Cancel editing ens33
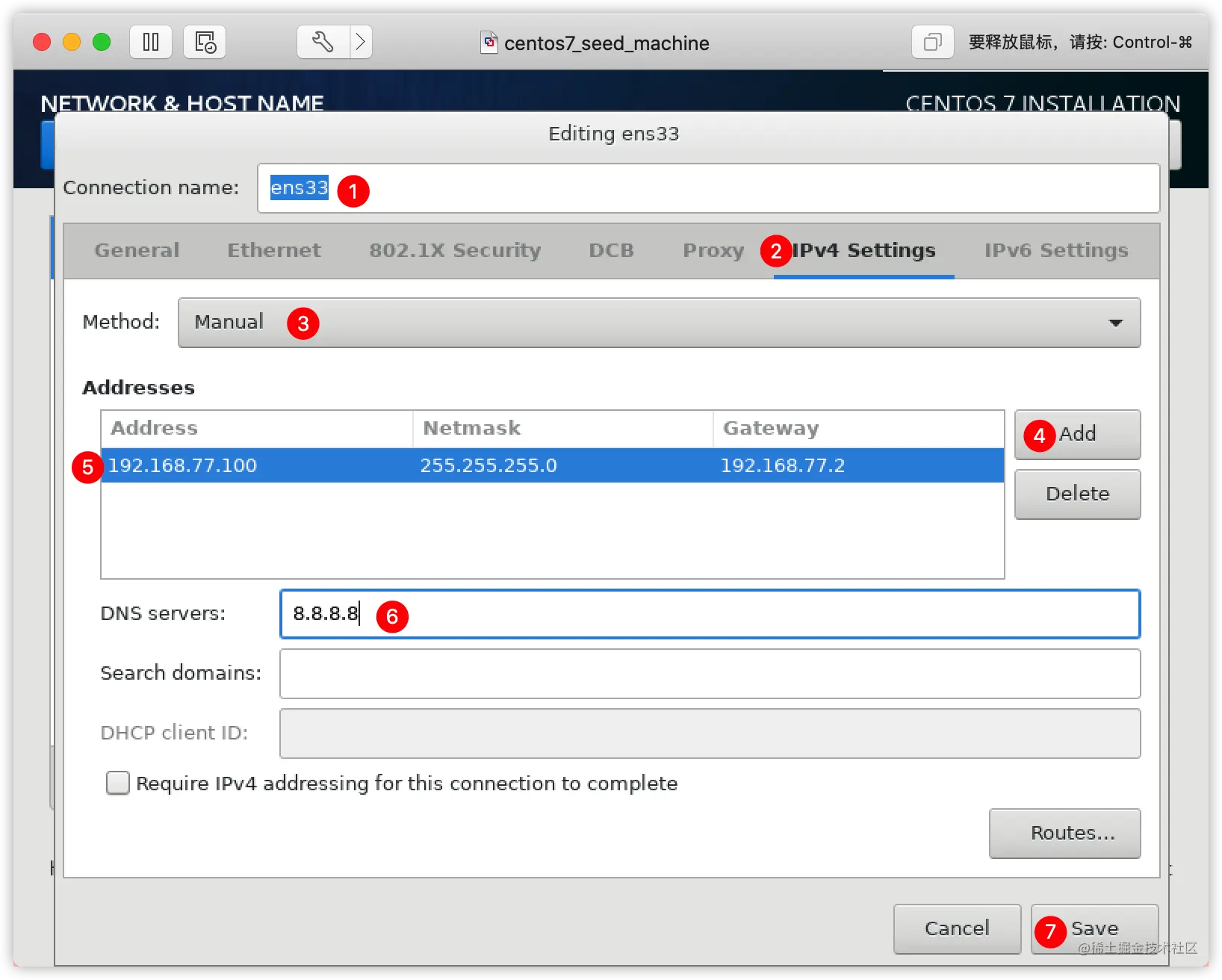The width and height of the screenshot is (1222, 980). click(x=957, y=928)
